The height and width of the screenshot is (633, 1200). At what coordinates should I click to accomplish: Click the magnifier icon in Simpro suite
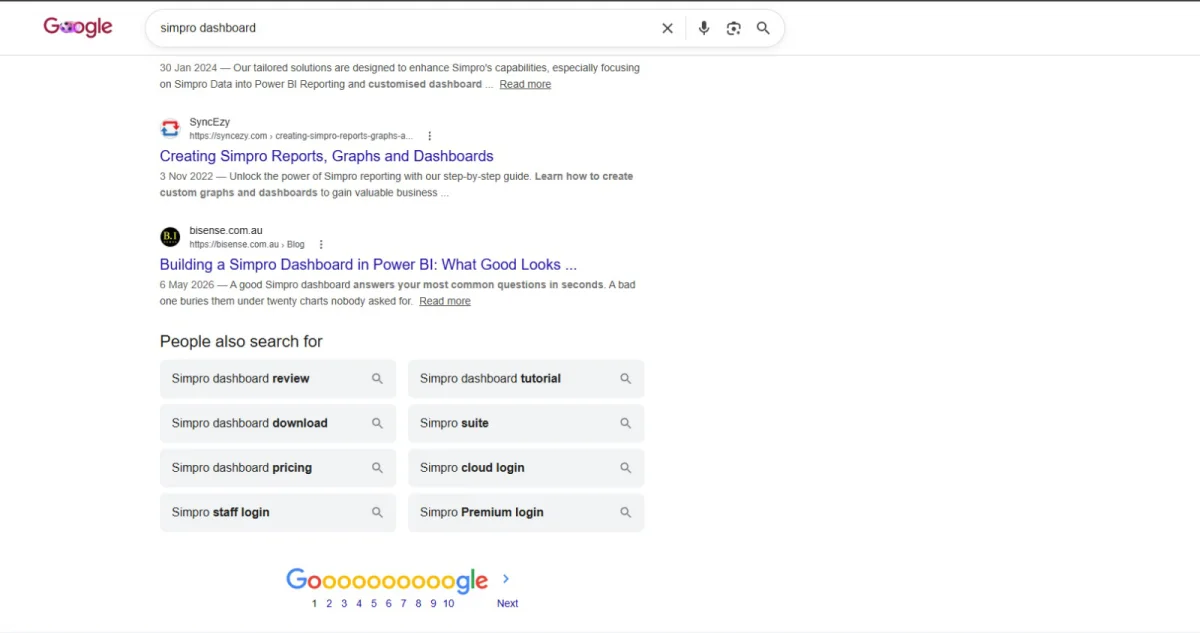coord(625,423)
